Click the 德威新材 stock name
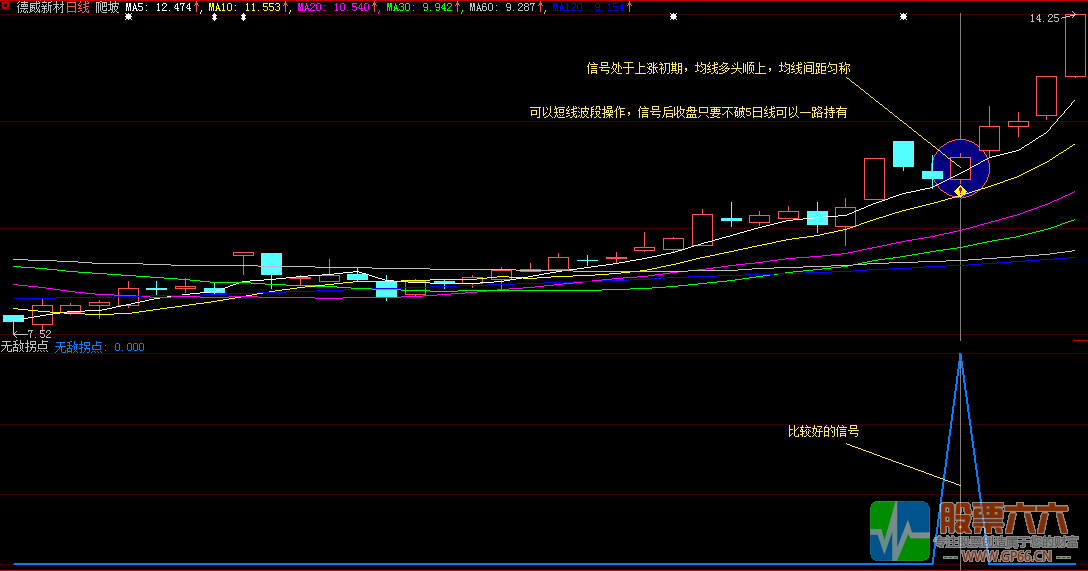 point(40,8)
